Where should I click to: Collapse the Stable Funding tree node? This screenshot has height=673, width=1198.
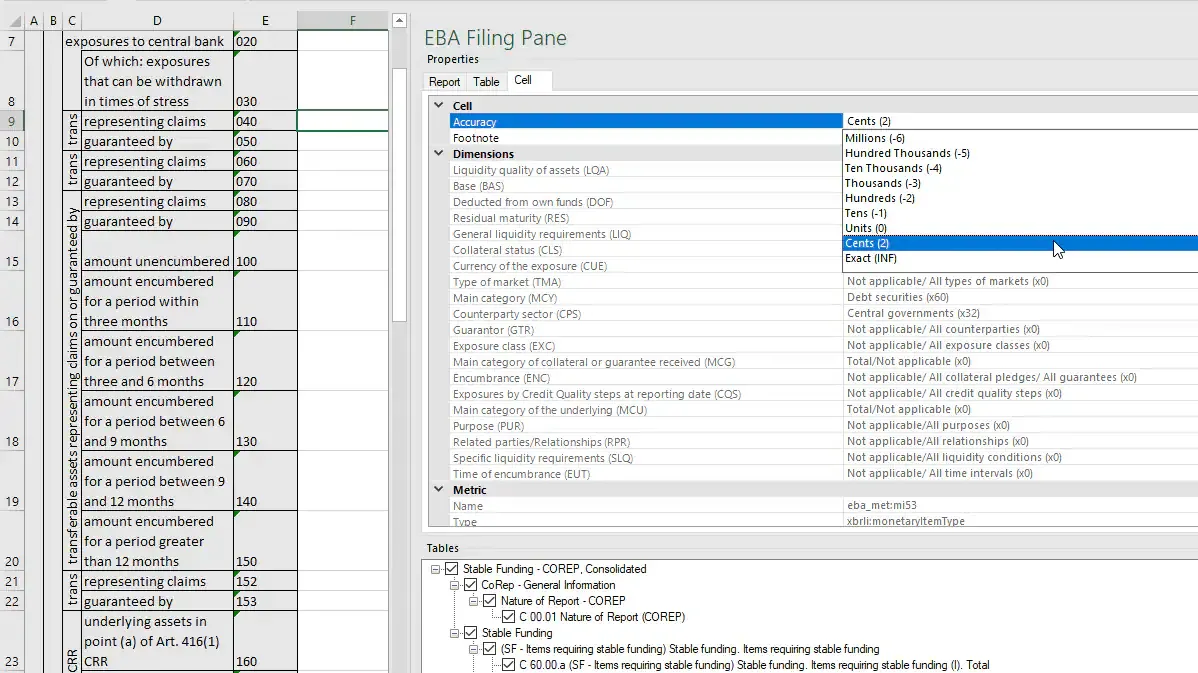(x=455, y=633)
